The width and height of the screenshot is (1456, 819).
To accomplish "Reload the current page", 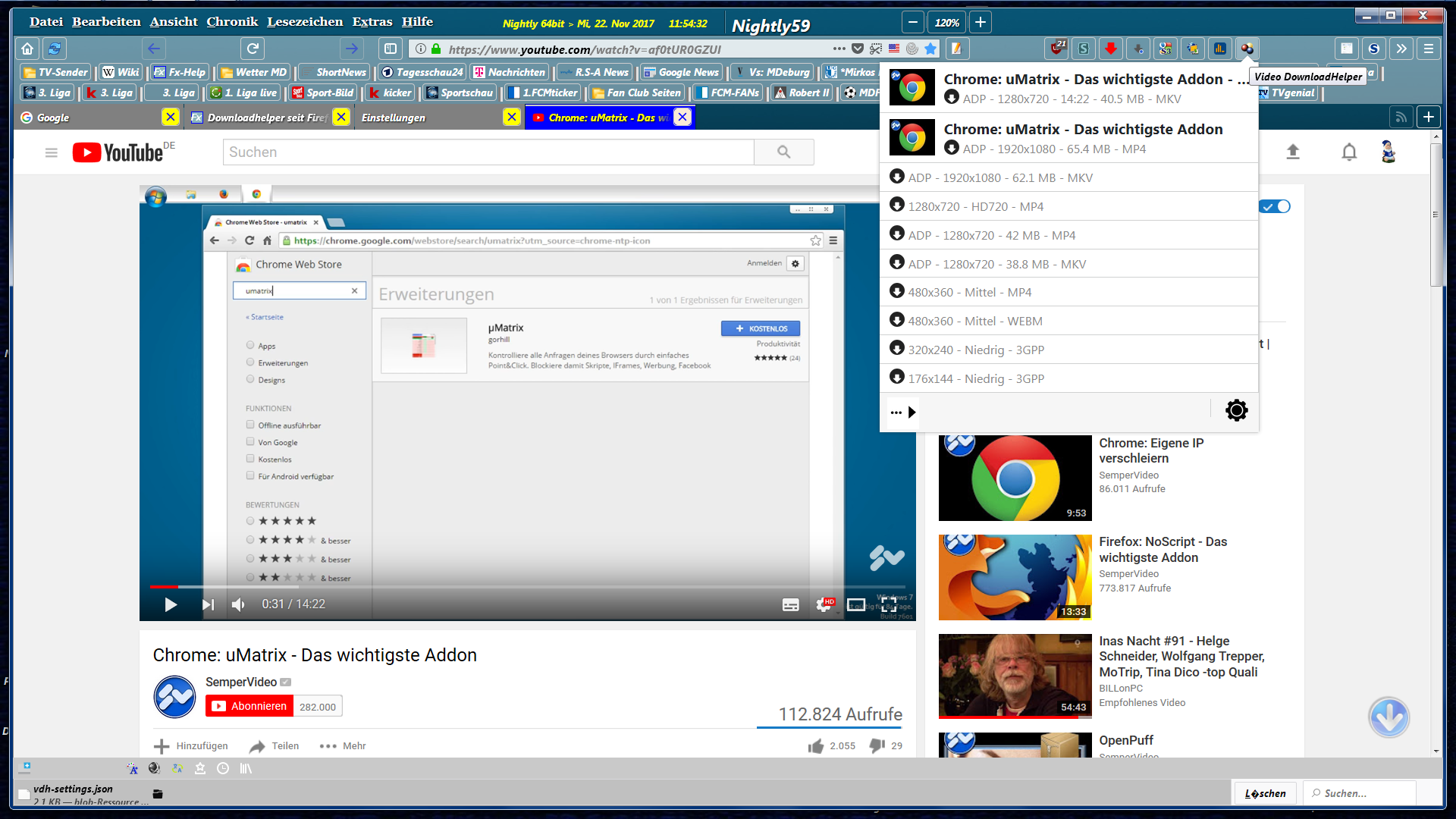I will click(x=253, y=49).
